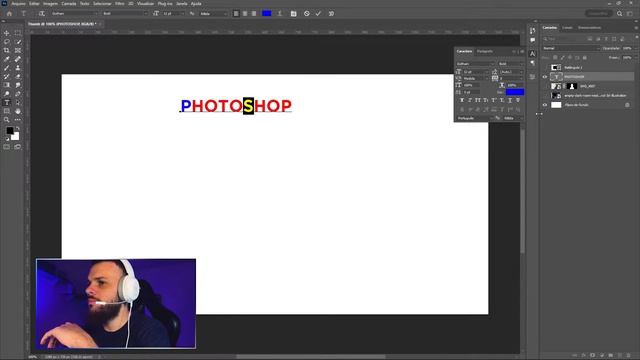Switch to the Parágrafo tab
The height and width of the screenshot is (360, 640).
485,51
